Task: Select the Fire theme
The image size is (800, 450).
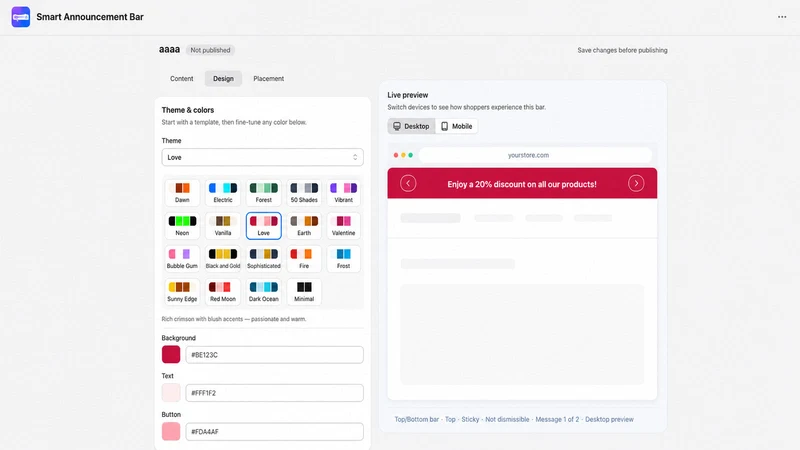Action: (x=304, y=259)
